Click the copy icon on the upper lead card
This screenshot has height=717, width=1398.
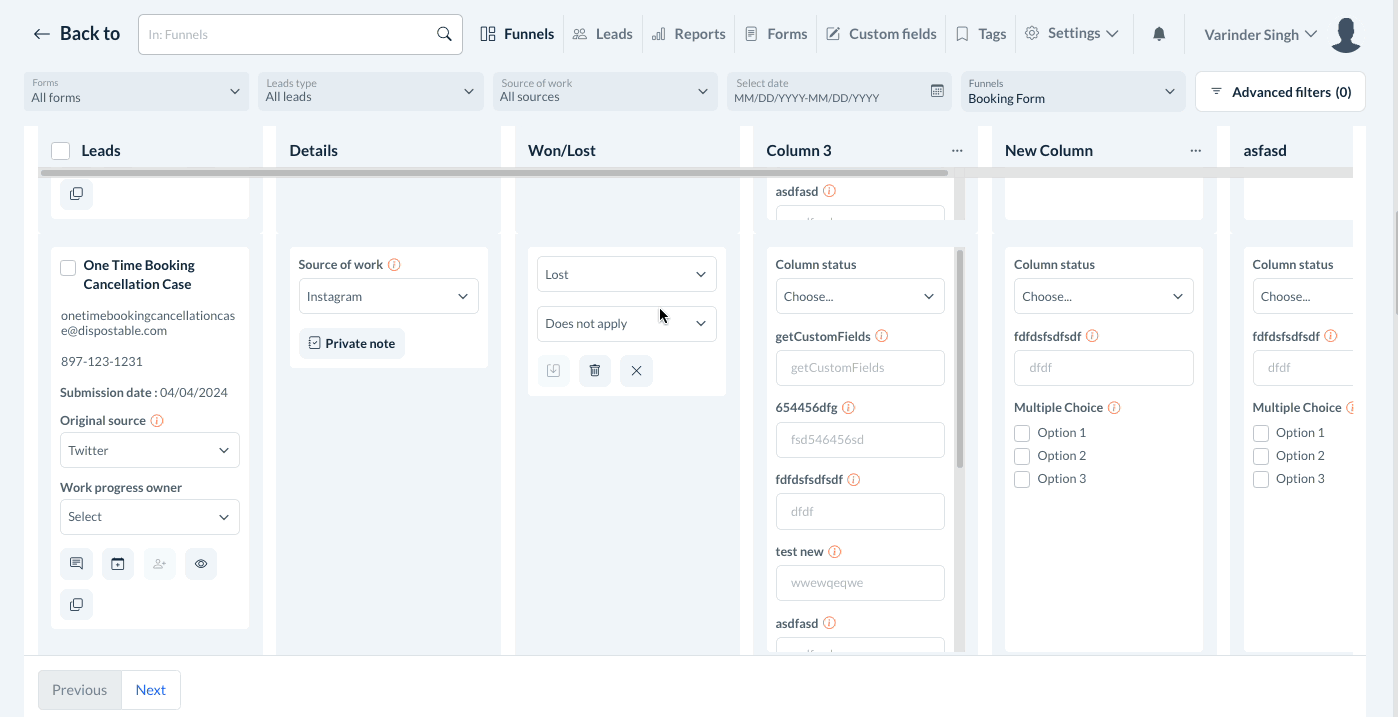point(77,194)
